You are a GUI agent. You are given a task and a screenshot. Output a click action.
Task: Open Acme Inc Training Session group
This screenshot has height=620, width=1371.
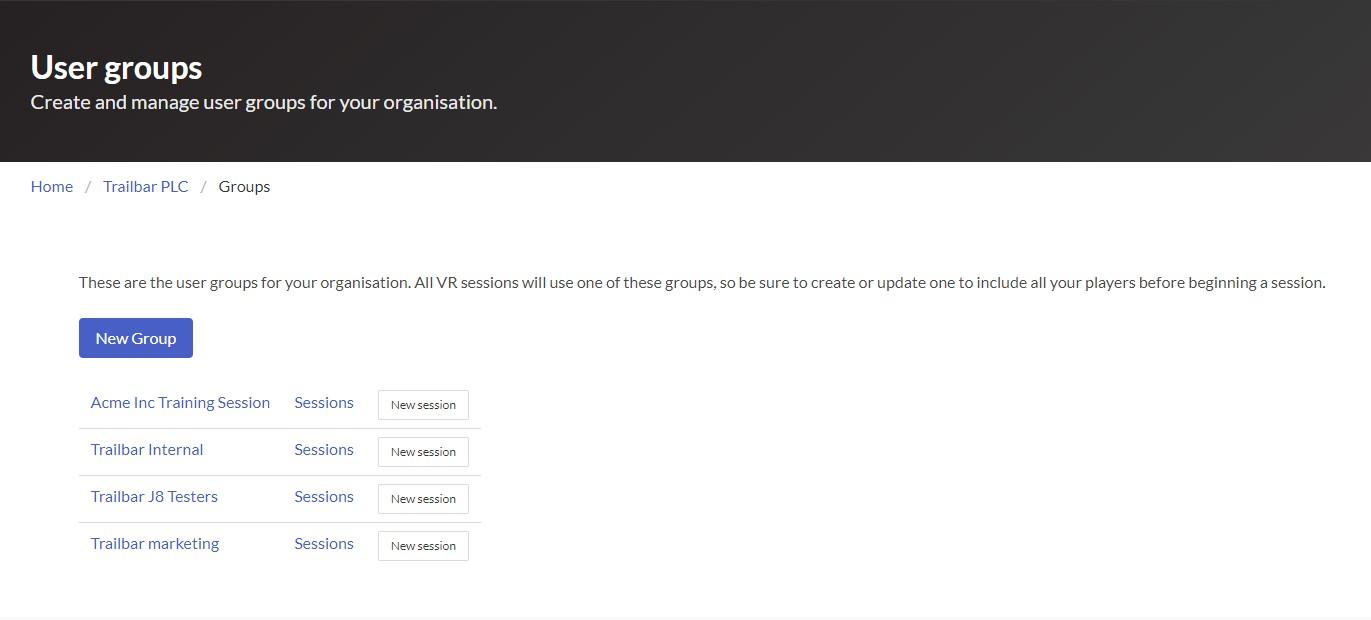tap(180, 402)
